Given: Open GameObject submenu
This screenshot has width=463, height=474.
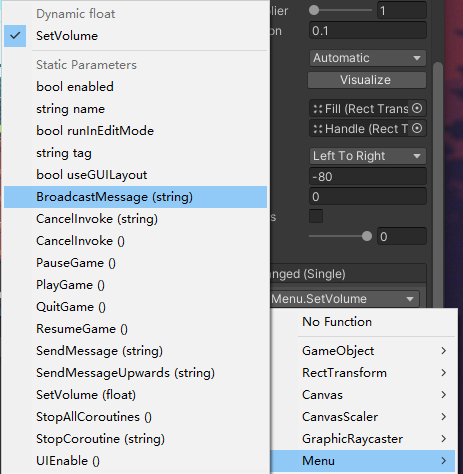Looking at the screenshot, I should 363,351.
